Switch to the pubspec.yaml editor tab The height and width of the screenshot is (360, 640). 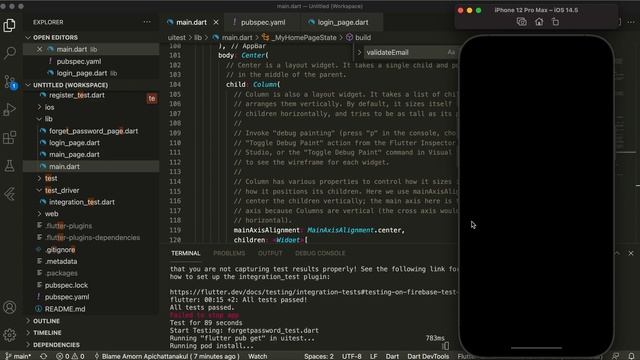263,22
